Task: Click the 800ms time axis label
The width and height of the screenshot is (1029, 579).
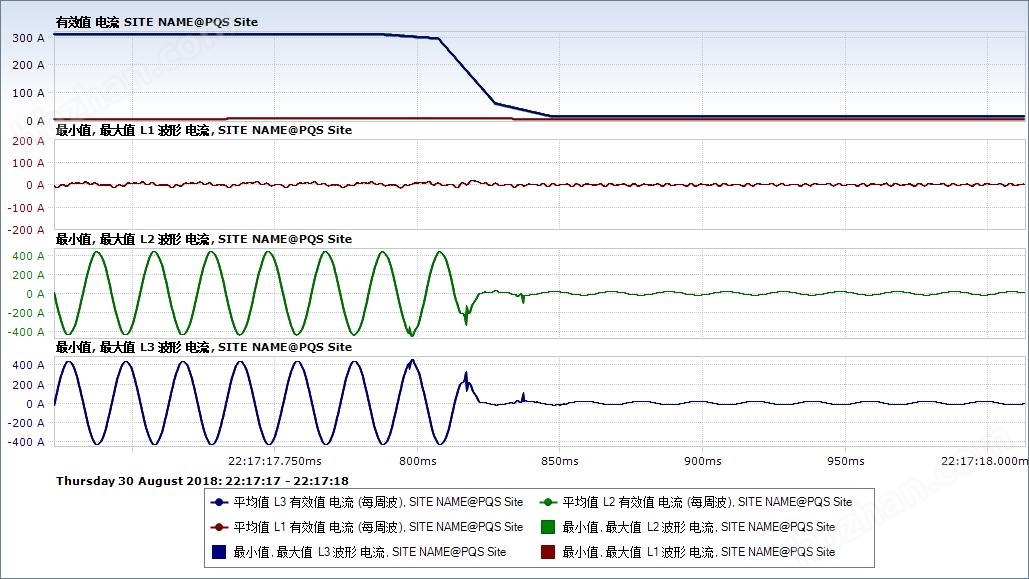Action: point(417,461)
